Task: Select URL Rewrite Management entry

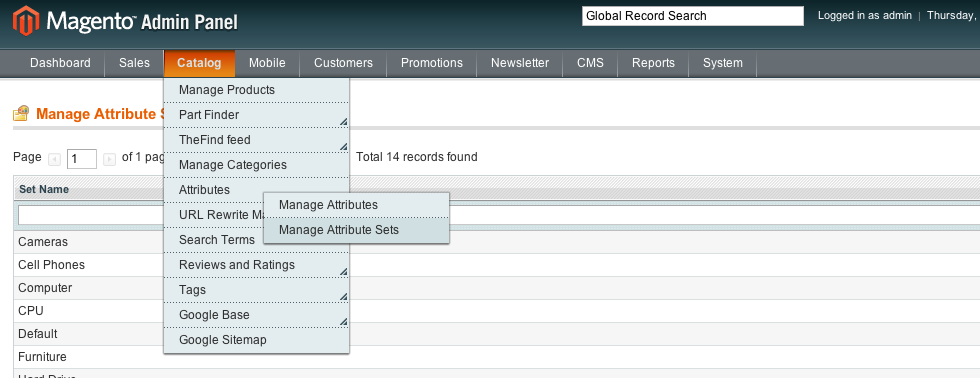Action: click(x=214, y=215)
